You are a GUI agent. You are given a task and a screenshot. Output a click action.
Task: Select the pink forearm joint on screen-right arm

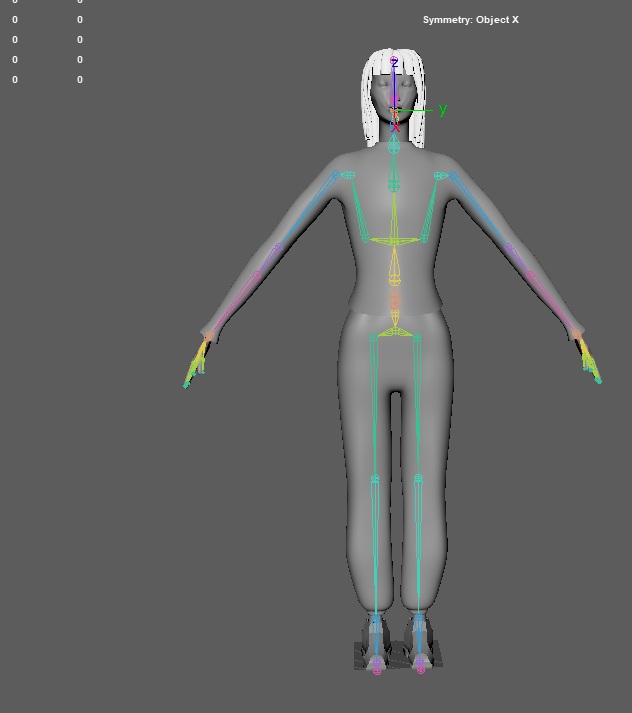tap(530, 275)
